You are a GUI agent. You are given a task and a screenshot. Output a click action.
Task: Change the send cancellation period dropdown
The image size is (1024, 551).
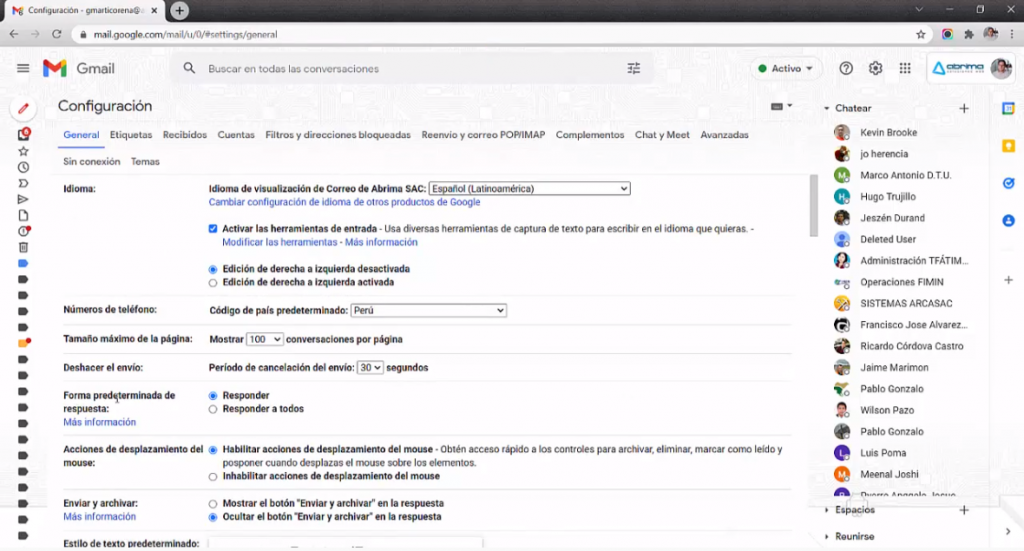point(370,368)
